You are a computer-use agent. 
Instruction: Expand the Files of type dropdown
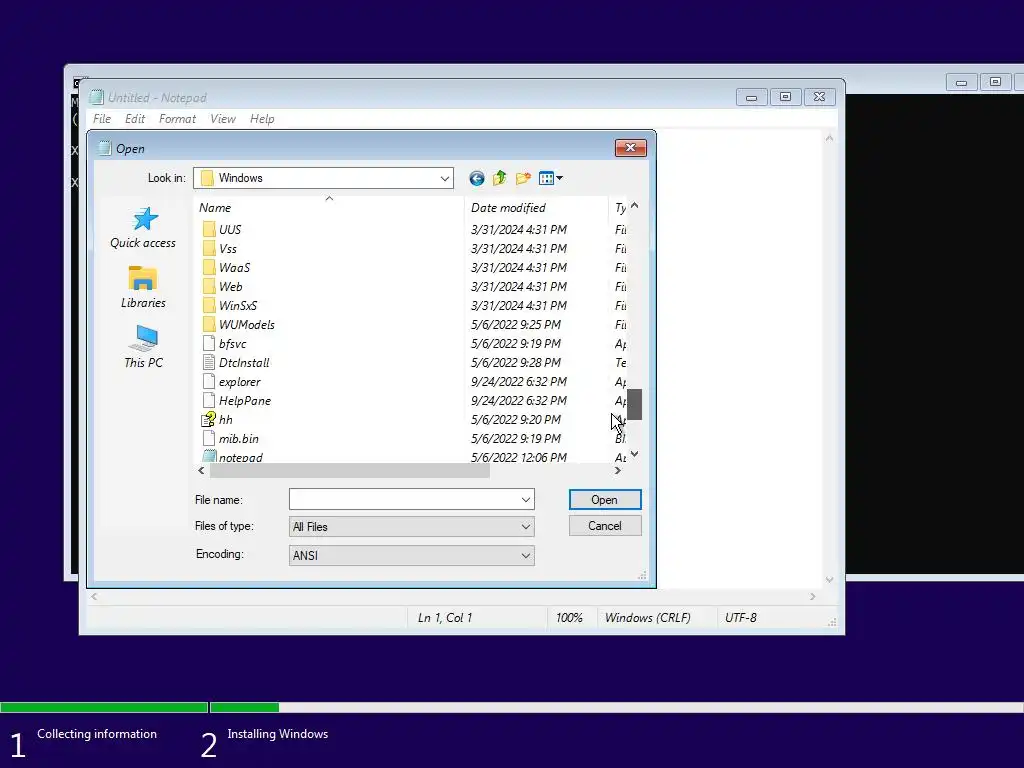tap(526, 527)
